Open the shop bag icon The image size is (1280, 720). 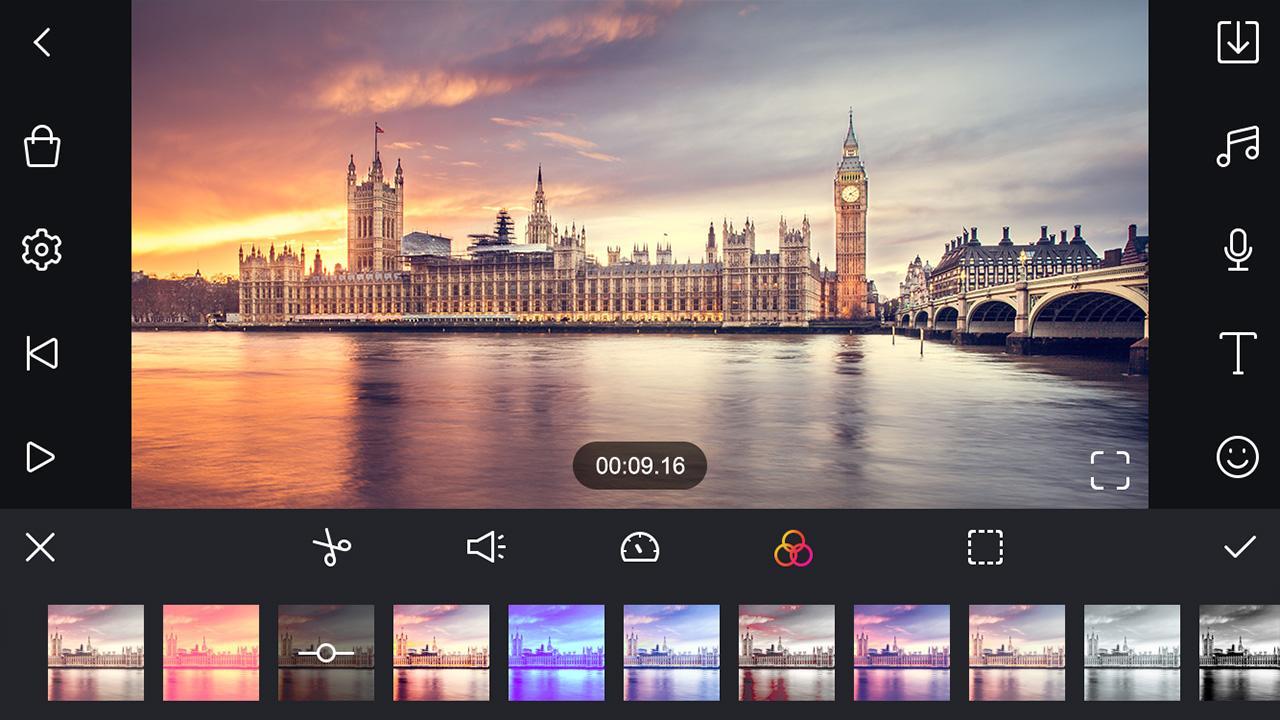click(x=42, y=146)
